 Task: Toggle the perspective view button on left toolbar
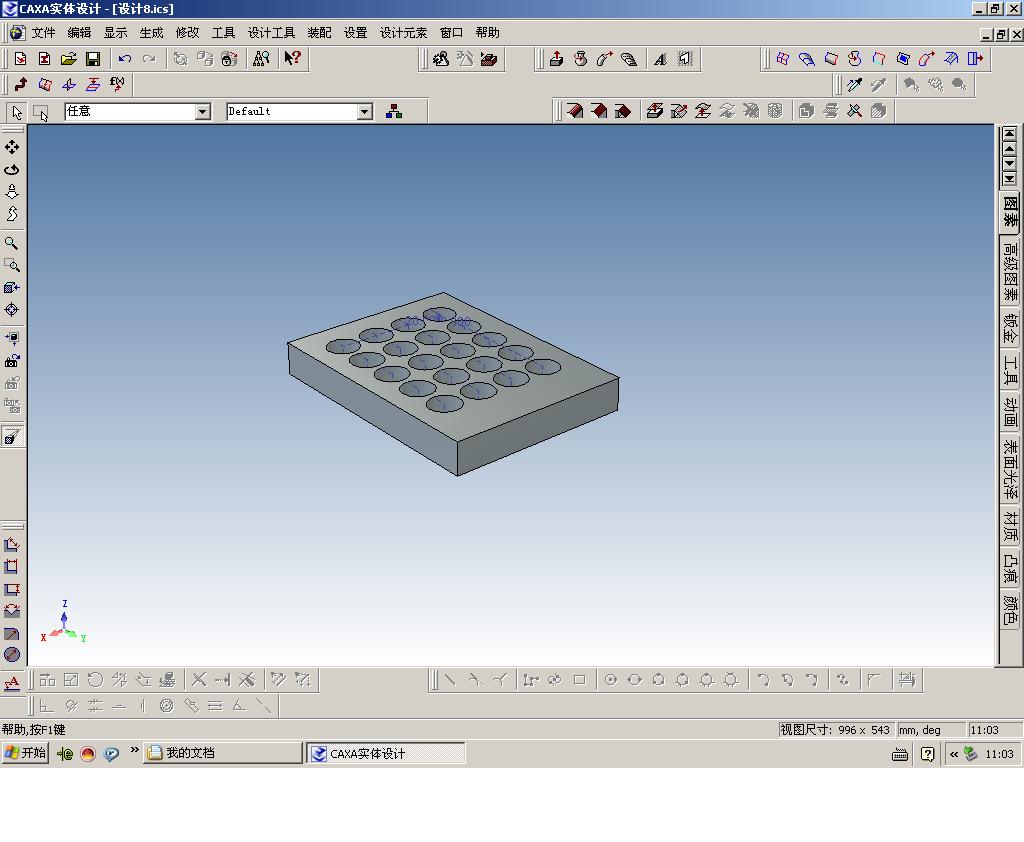click(x=12, y=436)
